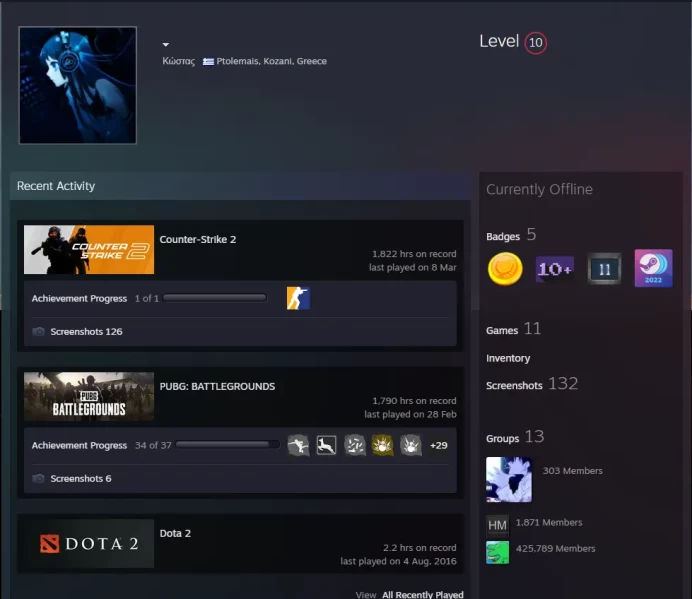
Task: Open the Counter-Strike 2 banner image
Action: click(89, 249)
